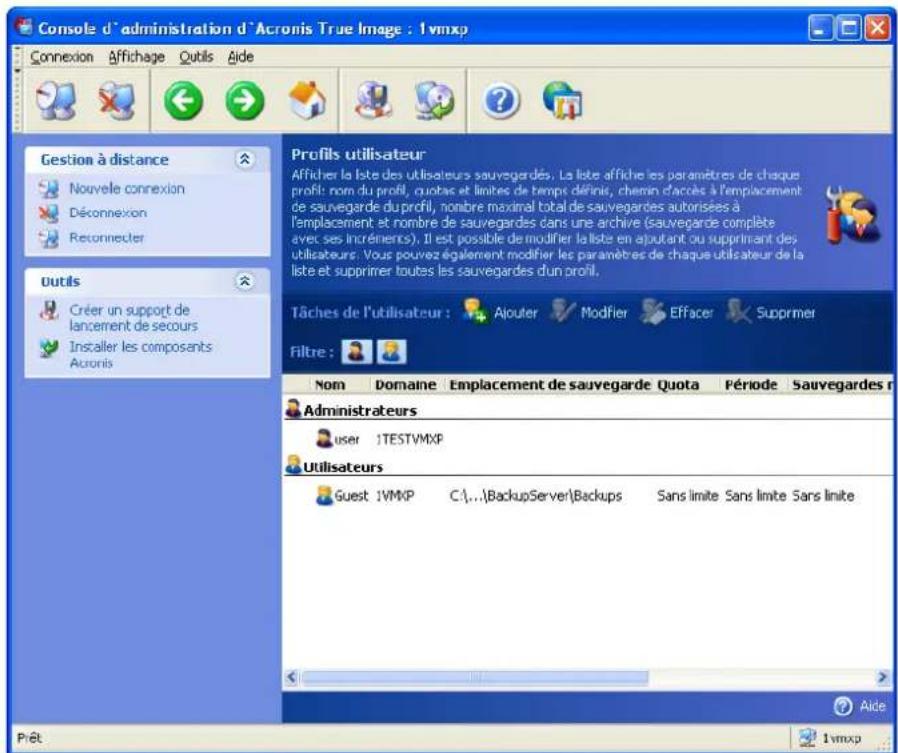The height and width of the screenshot is (753, 898).
Task: Click the 1vmxp computer icon in status bar
Action: coord(808,738)
